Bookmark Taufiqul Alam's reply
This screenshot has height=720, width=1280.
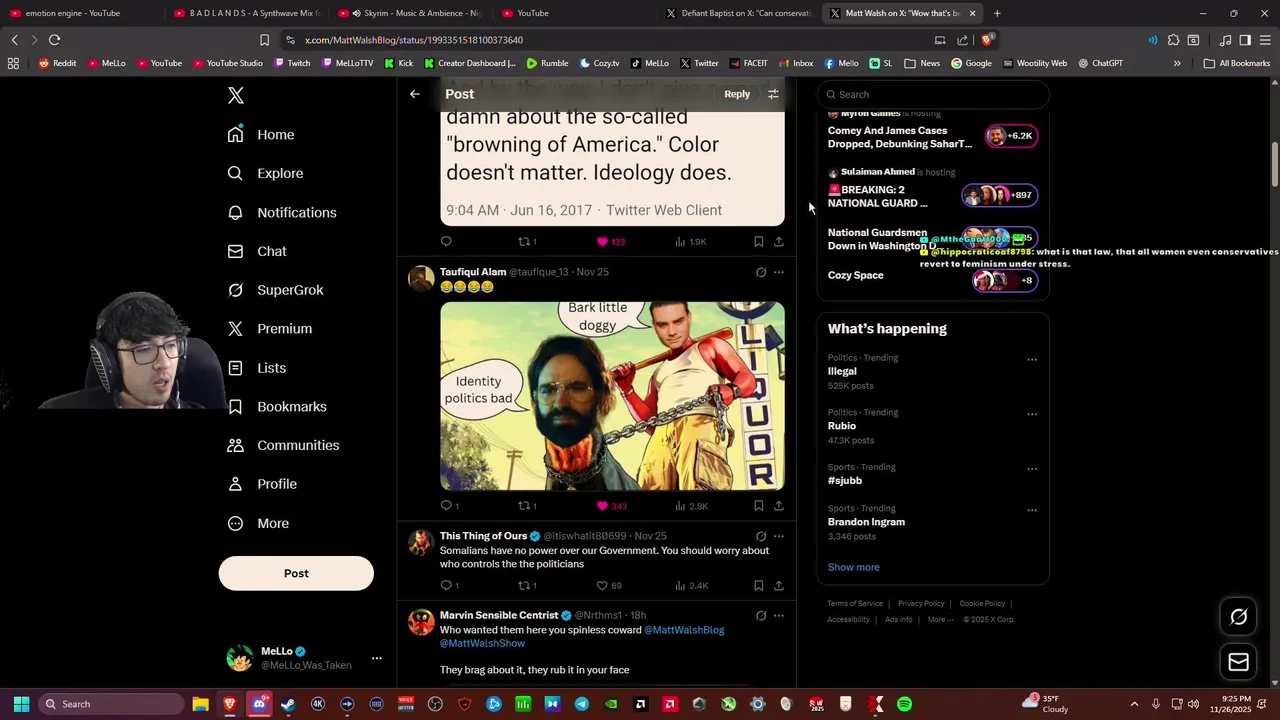click(758, 506)
